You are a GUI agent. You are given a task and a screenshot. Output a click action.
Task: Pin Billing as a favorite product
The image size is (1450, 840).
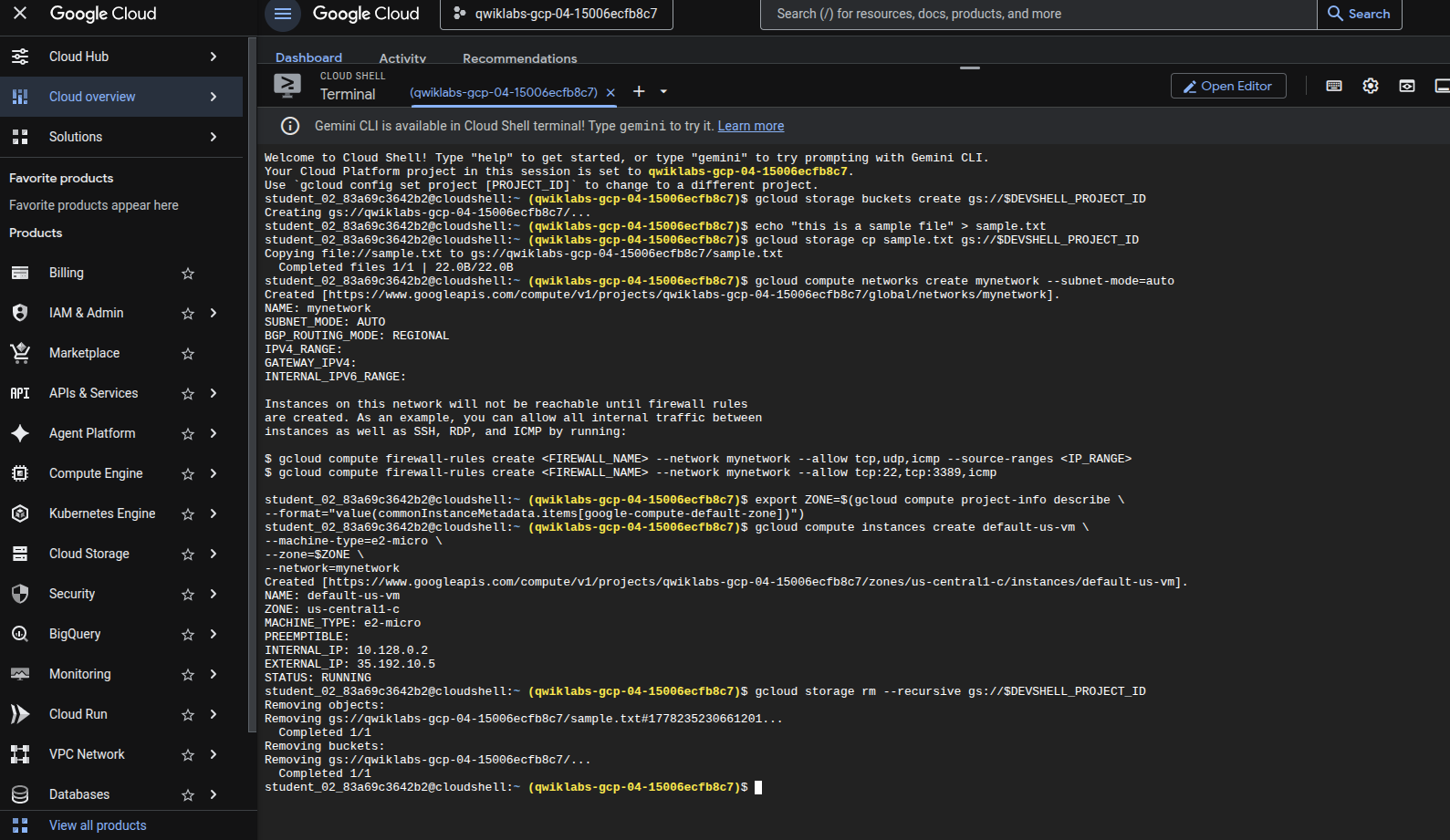pos(188,274)
